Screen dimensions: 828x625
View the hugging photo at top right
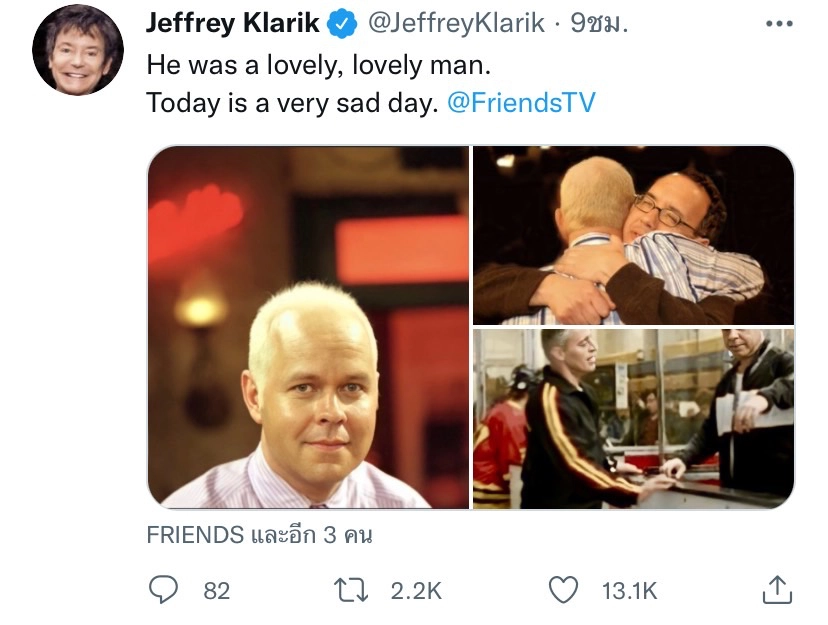tap(634, 235)
